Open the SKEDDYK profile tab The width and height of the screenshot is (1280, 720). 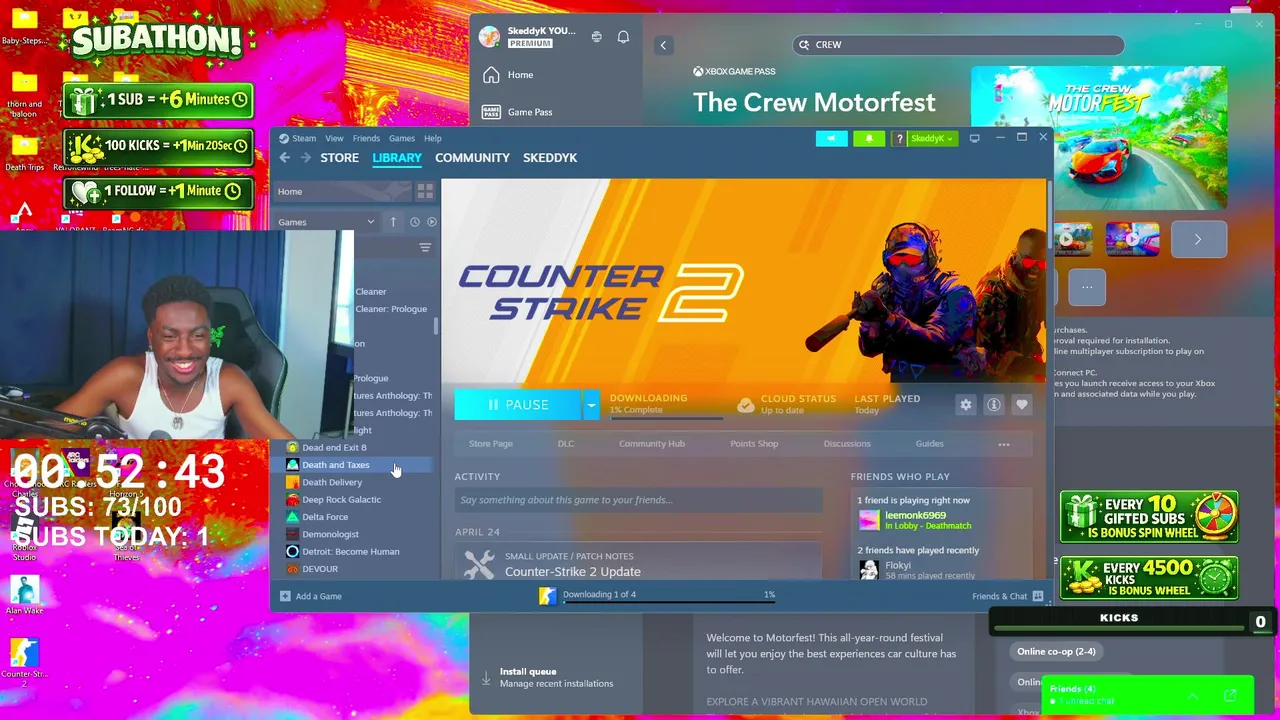550,158
